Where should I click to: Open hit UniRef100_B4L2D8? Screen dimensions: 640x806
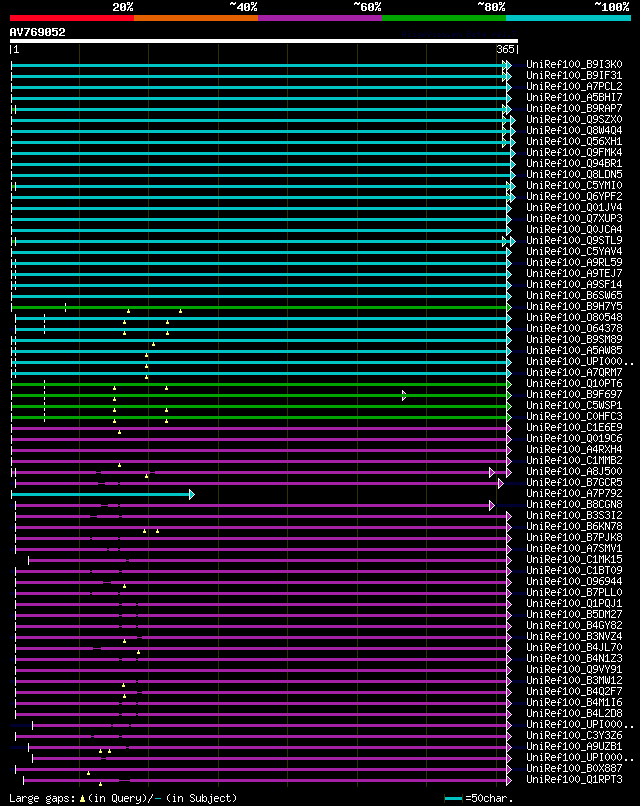574,713
